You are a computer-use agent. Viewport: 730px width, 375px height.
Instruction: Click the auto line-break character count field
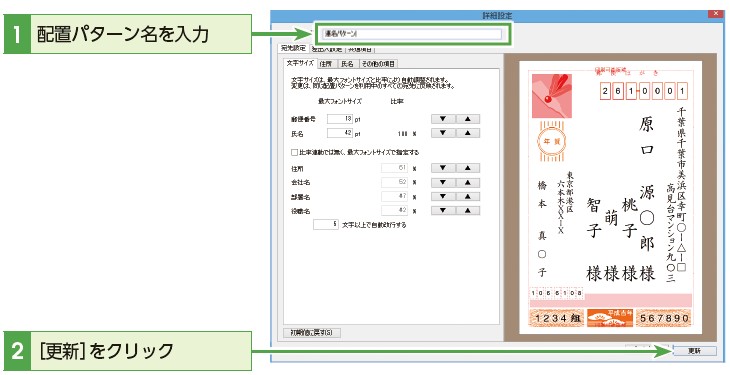coord(325,225)
